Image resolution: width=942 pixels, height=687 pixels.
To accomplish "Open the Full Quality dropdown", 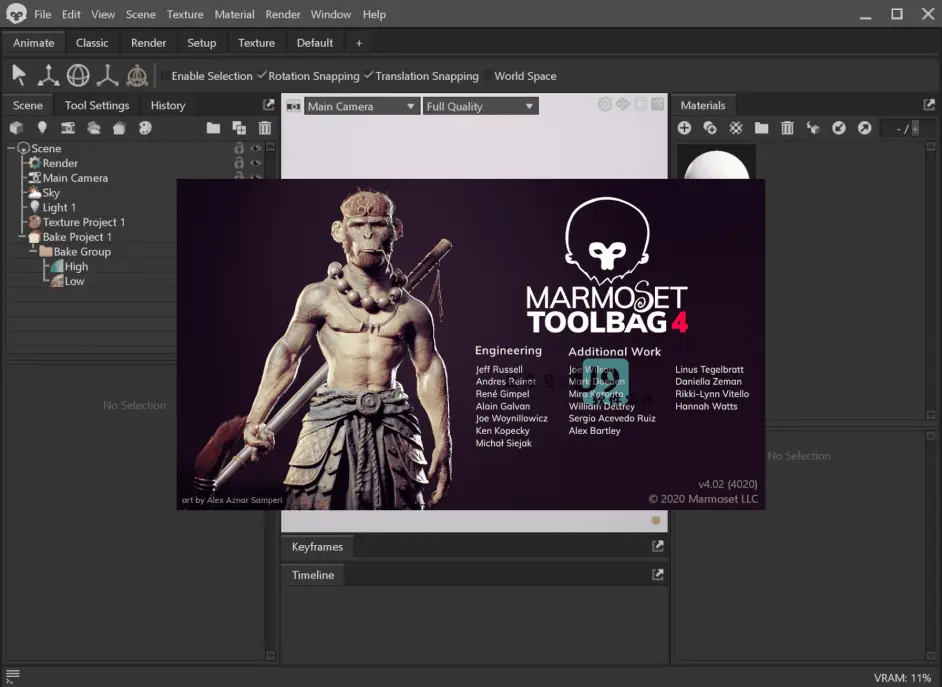I will [x=480, y=106].
